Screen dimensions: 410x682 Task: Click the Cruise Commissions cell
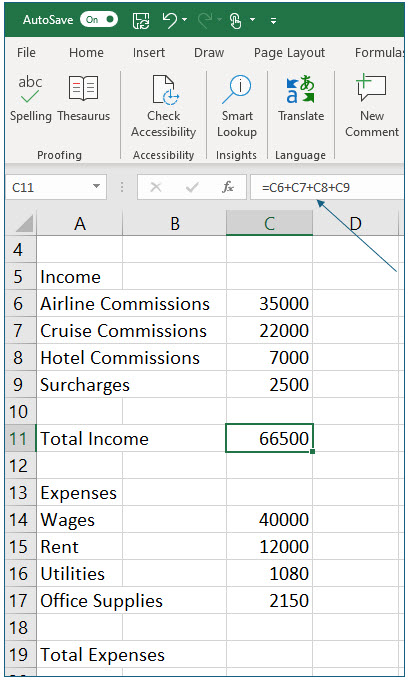coord(80,331)
